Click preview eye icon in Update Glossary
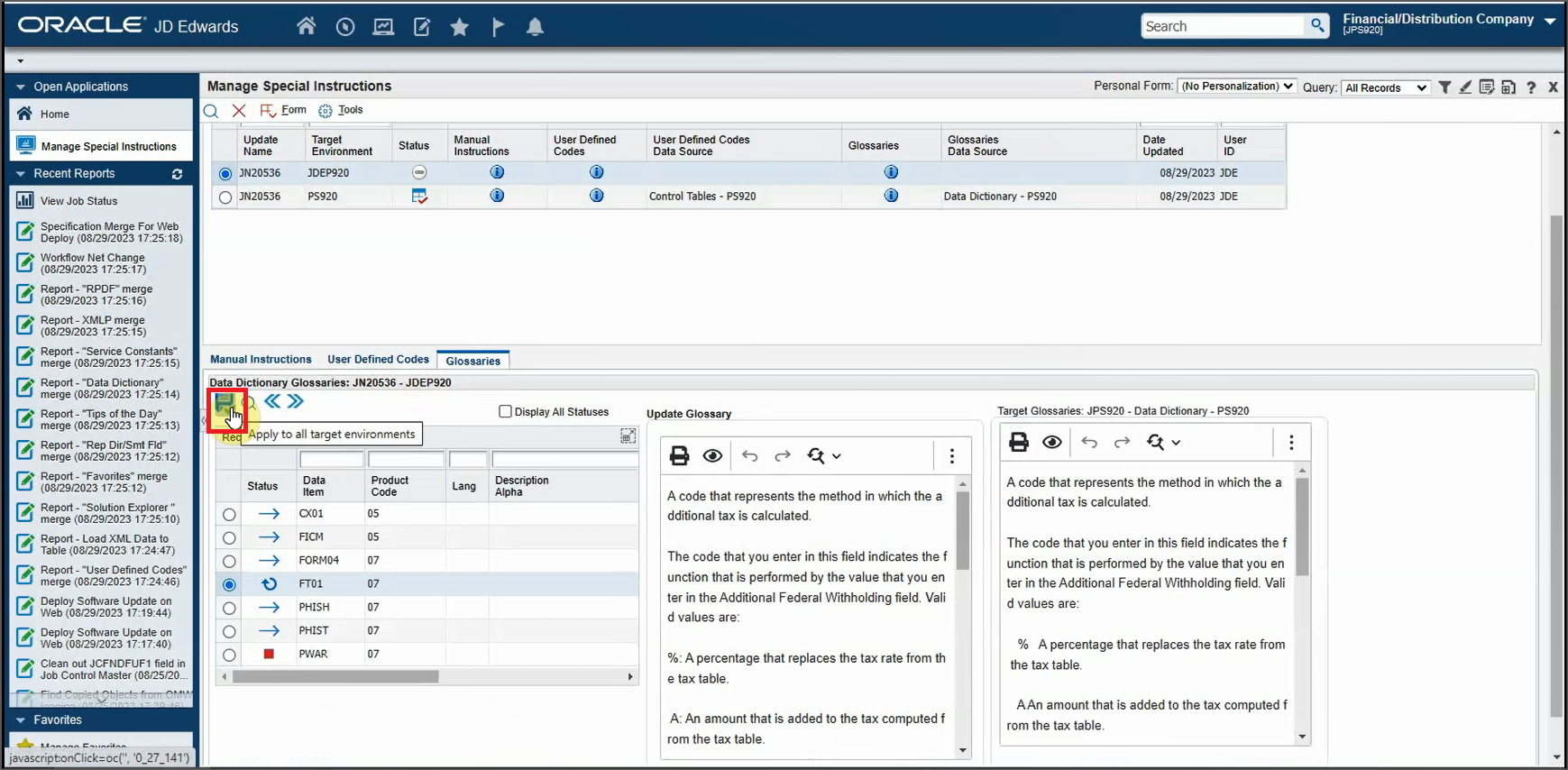1568x770 pixels. click(x=712, y=456)
